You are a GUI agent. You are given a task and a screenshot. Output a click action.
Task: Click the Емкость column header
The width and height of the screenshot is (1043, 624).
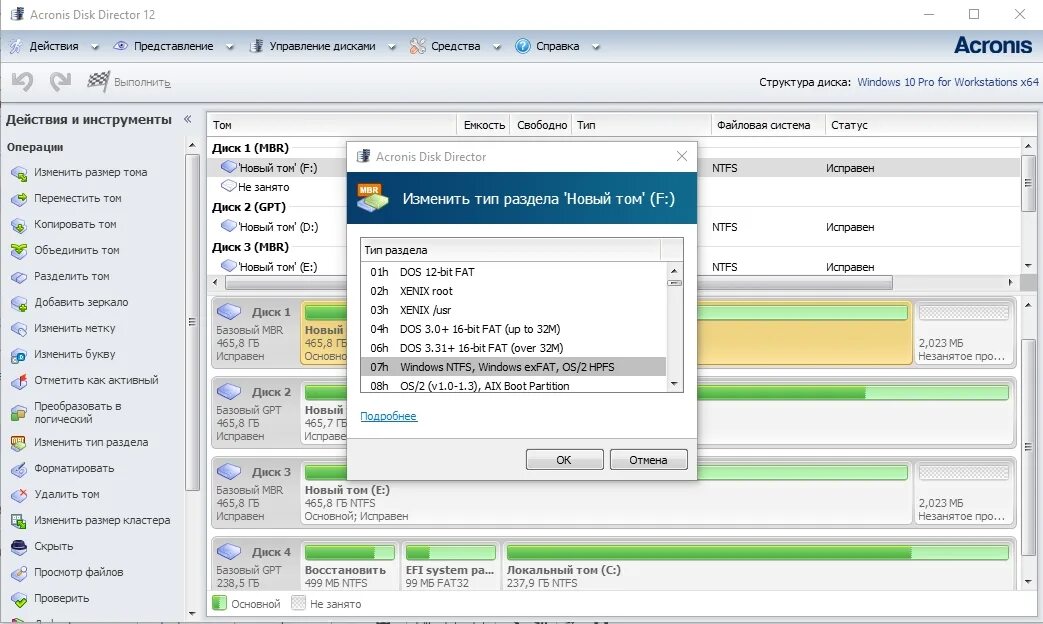pos(484,124)
